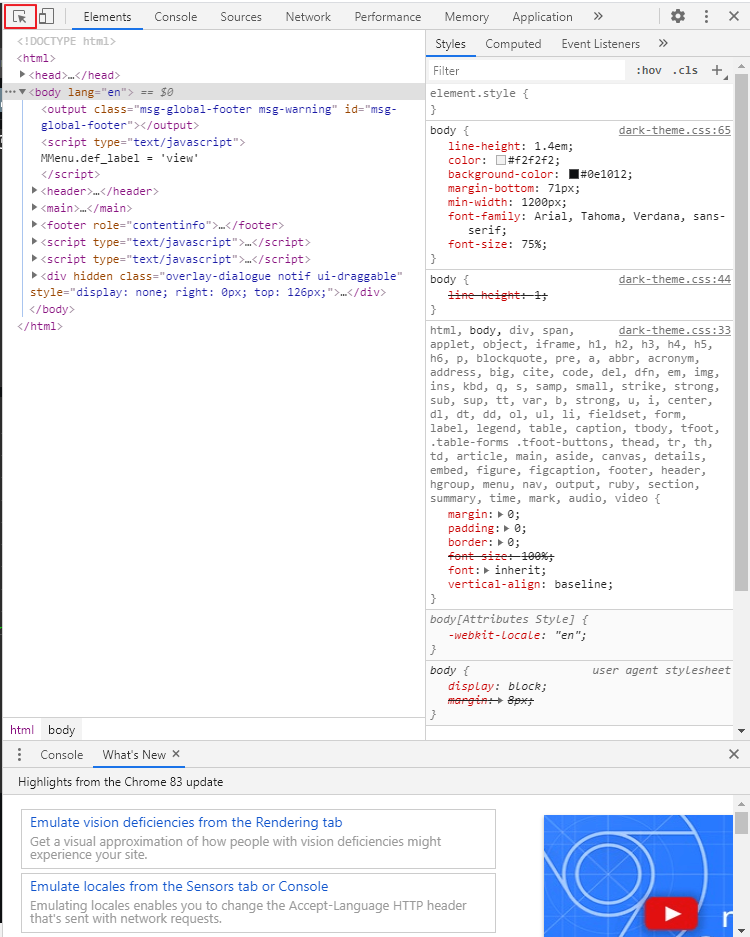750x937 pixels.
Task: Click the Filter styles input field
Action: click(x=528, y=71)
